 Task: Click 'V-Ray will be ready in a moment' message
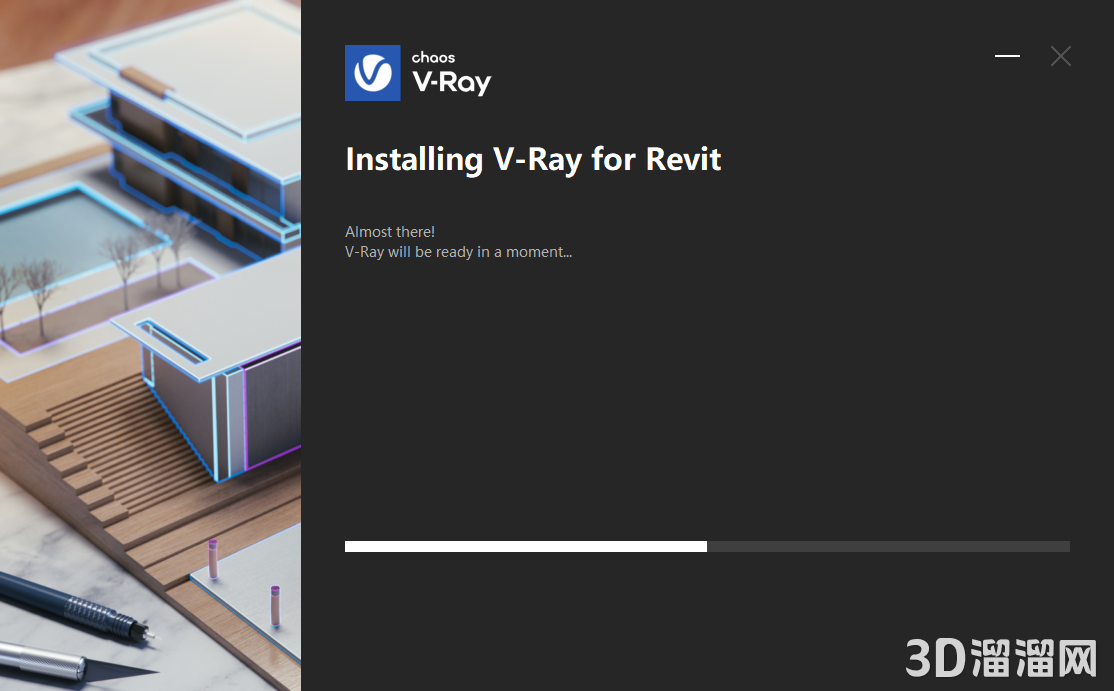[458, 251]
